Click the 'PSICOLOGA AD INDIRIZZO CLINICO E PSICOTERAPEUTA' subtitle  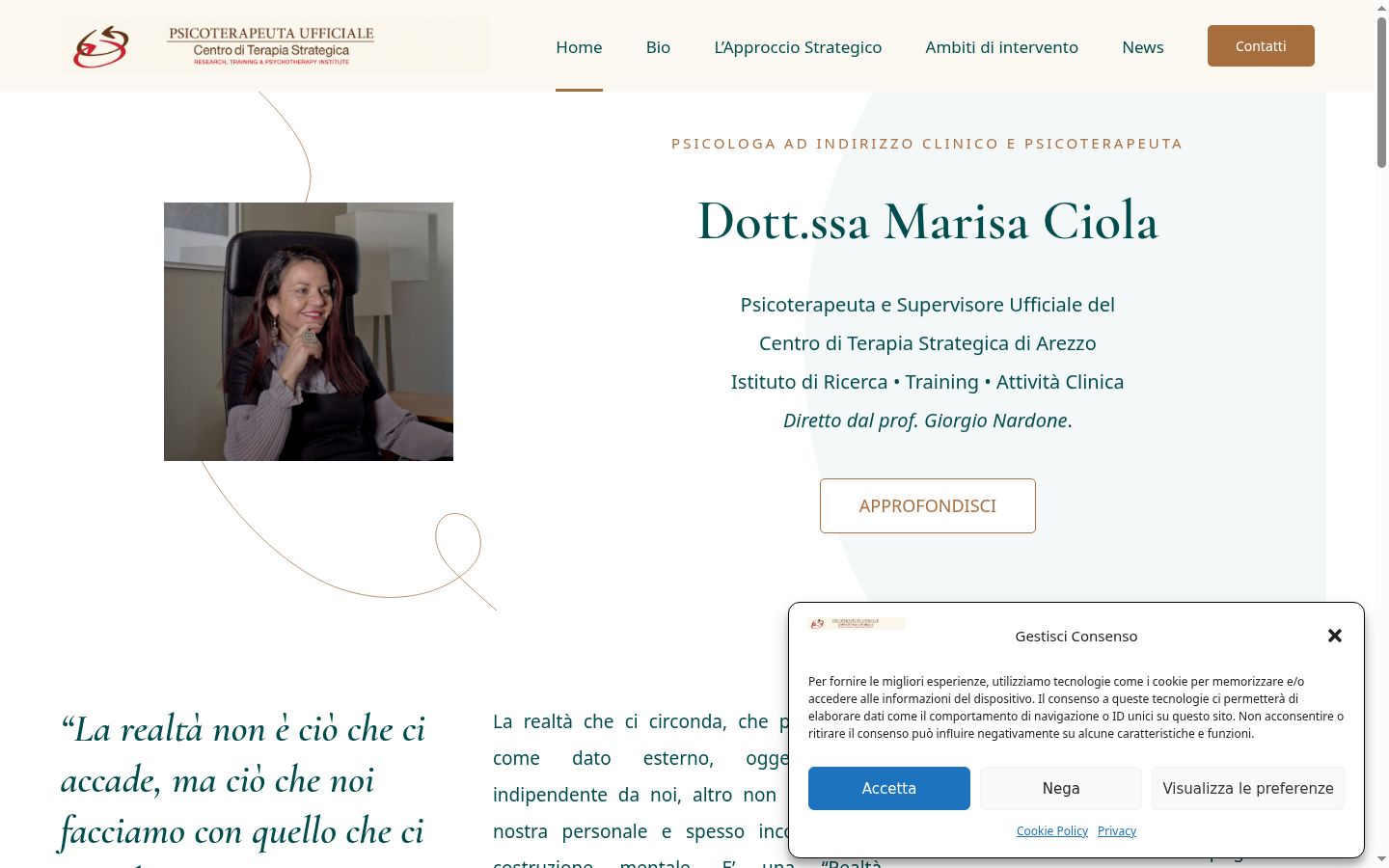click(927, 144)
